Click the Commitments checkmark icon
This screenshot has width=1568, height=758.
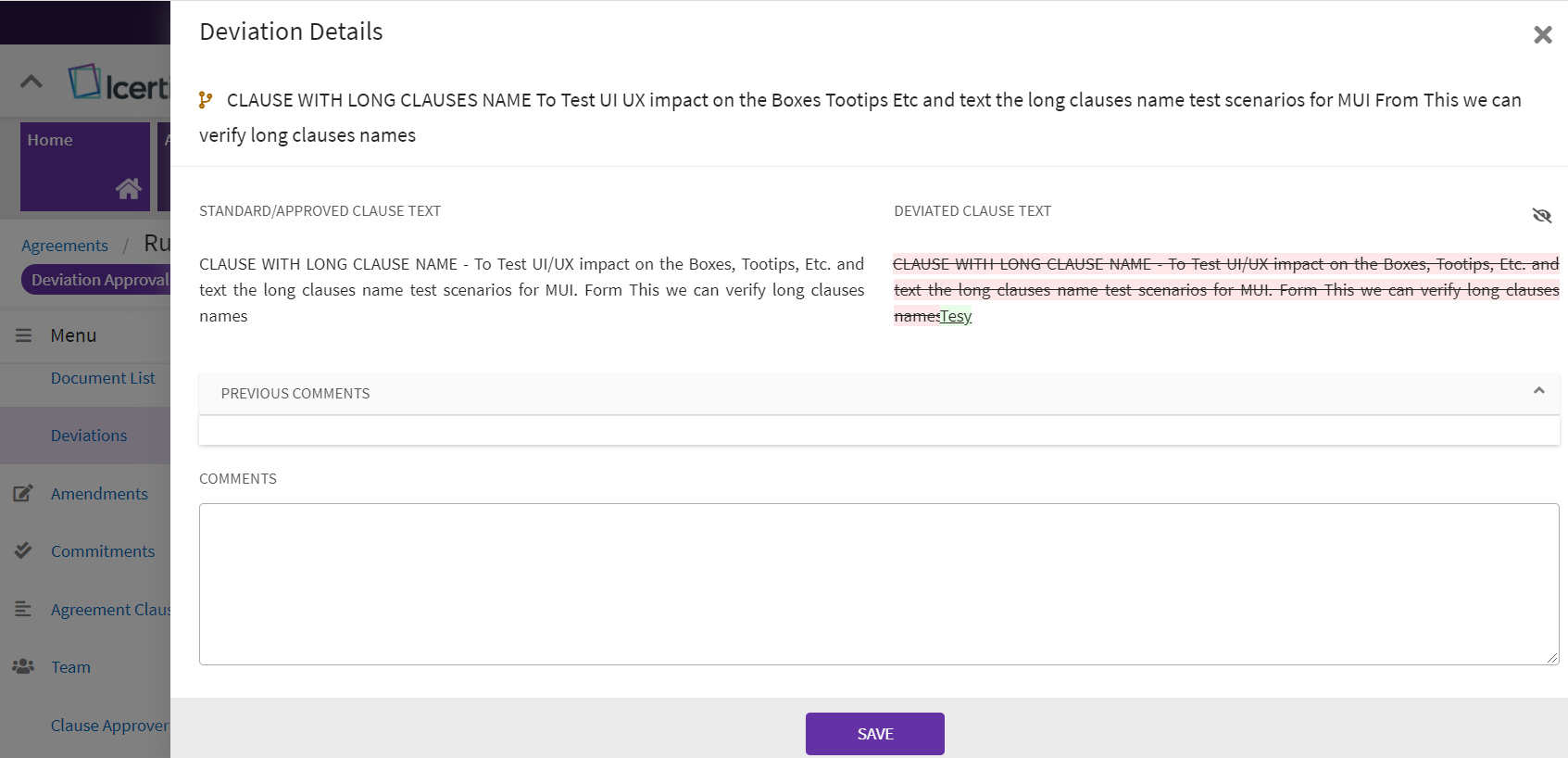[23, 551]
